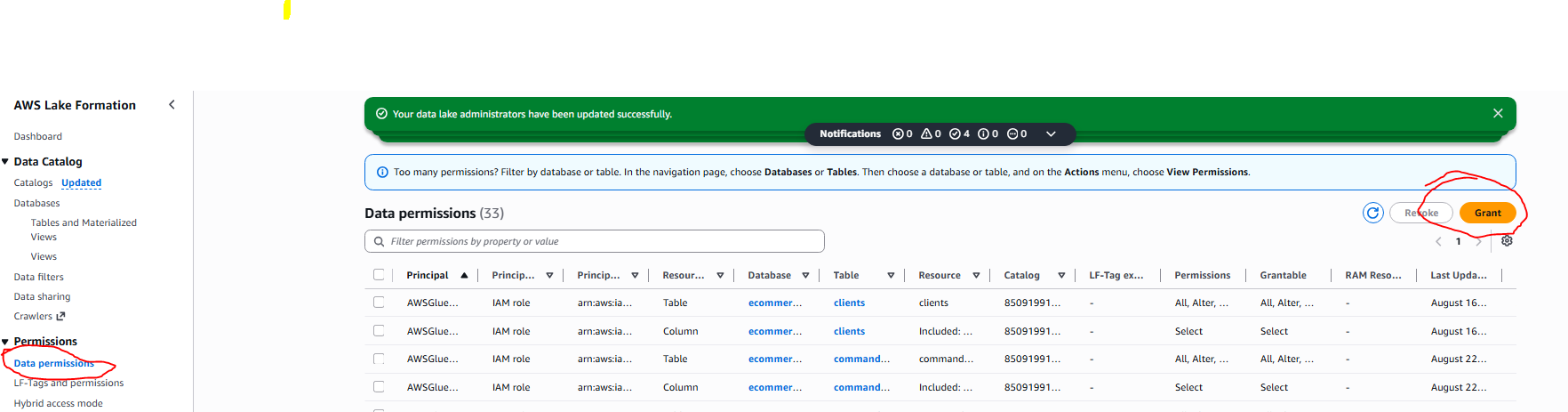The width and height of the screenshot is (1568, 412).
Task: Click the info count notification icon
Action: click(983, 134)
